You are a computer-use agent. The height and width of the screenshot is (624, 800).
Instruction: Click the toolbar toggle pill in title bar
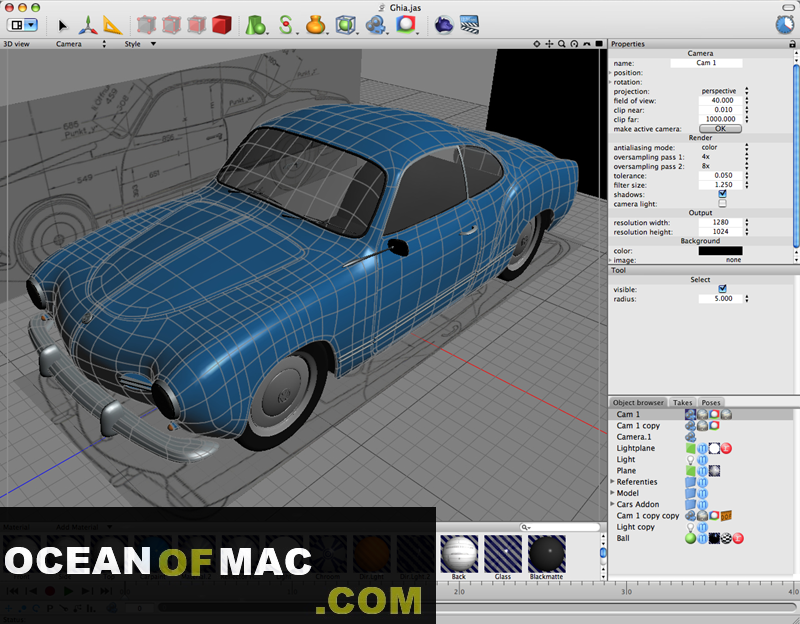pos(788,8)
